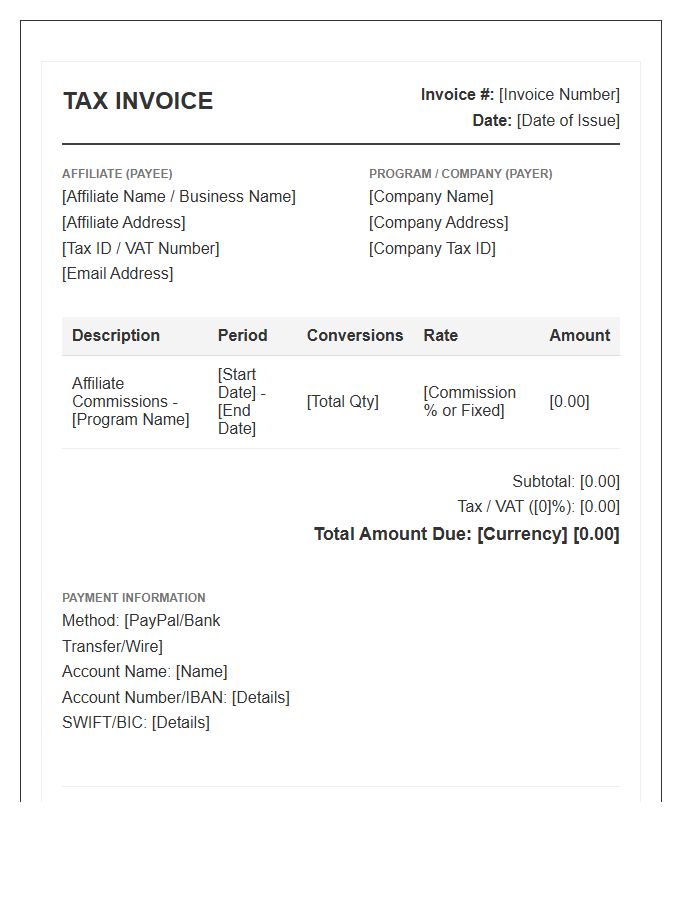Click the SWIFT/BIC: [Details] line
The image size is (700, 900).
pyautogui.click(x=136, y=723)
